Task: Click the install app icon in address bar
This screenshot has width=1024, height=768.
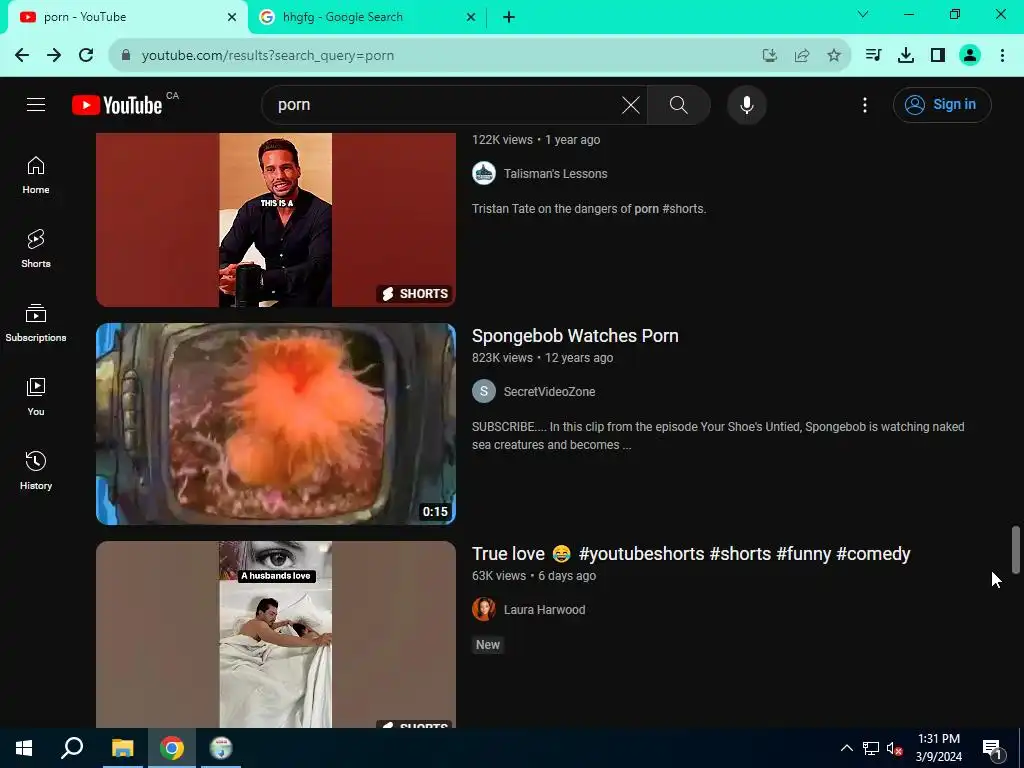Action: click(x=770, y=56)
